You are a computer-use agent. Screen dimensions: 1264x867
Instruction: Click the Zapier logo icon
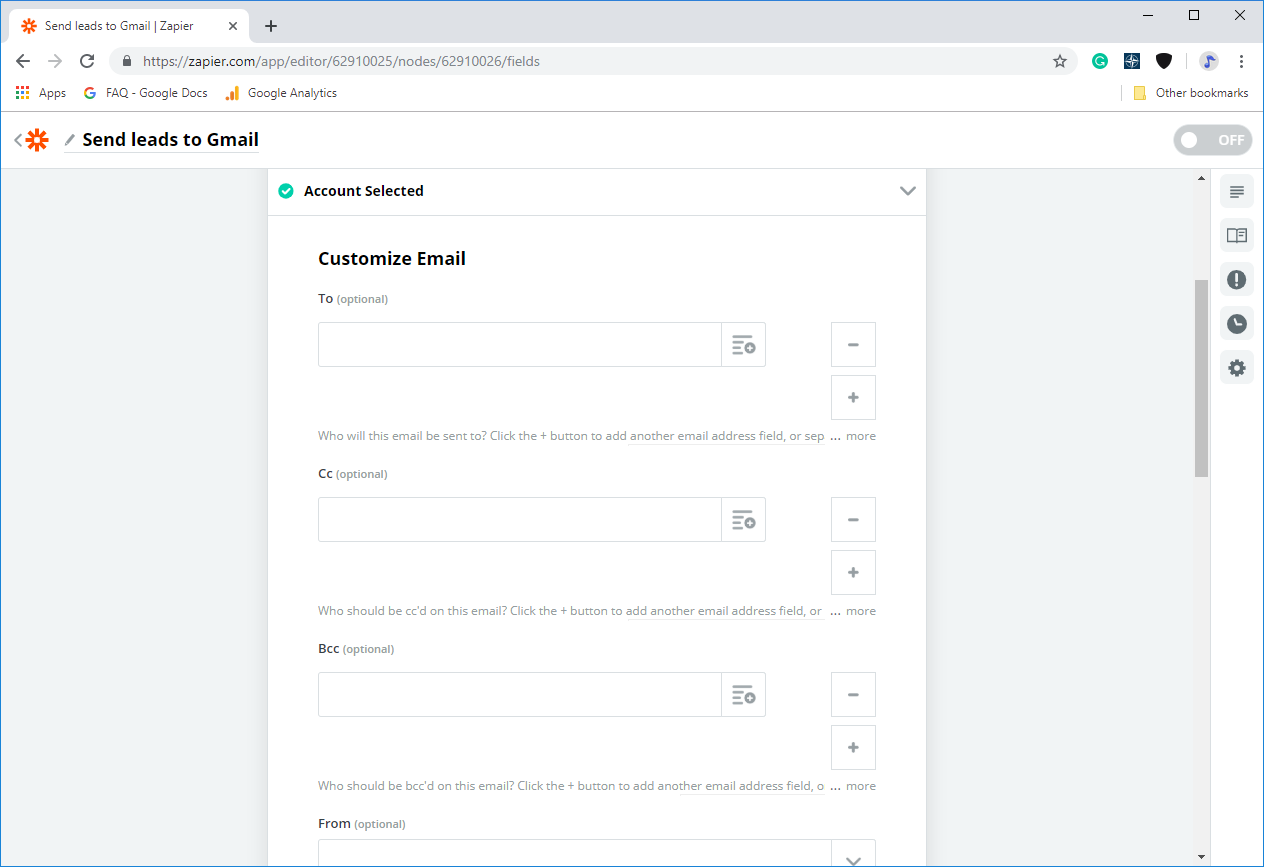[x=37, y=140]
